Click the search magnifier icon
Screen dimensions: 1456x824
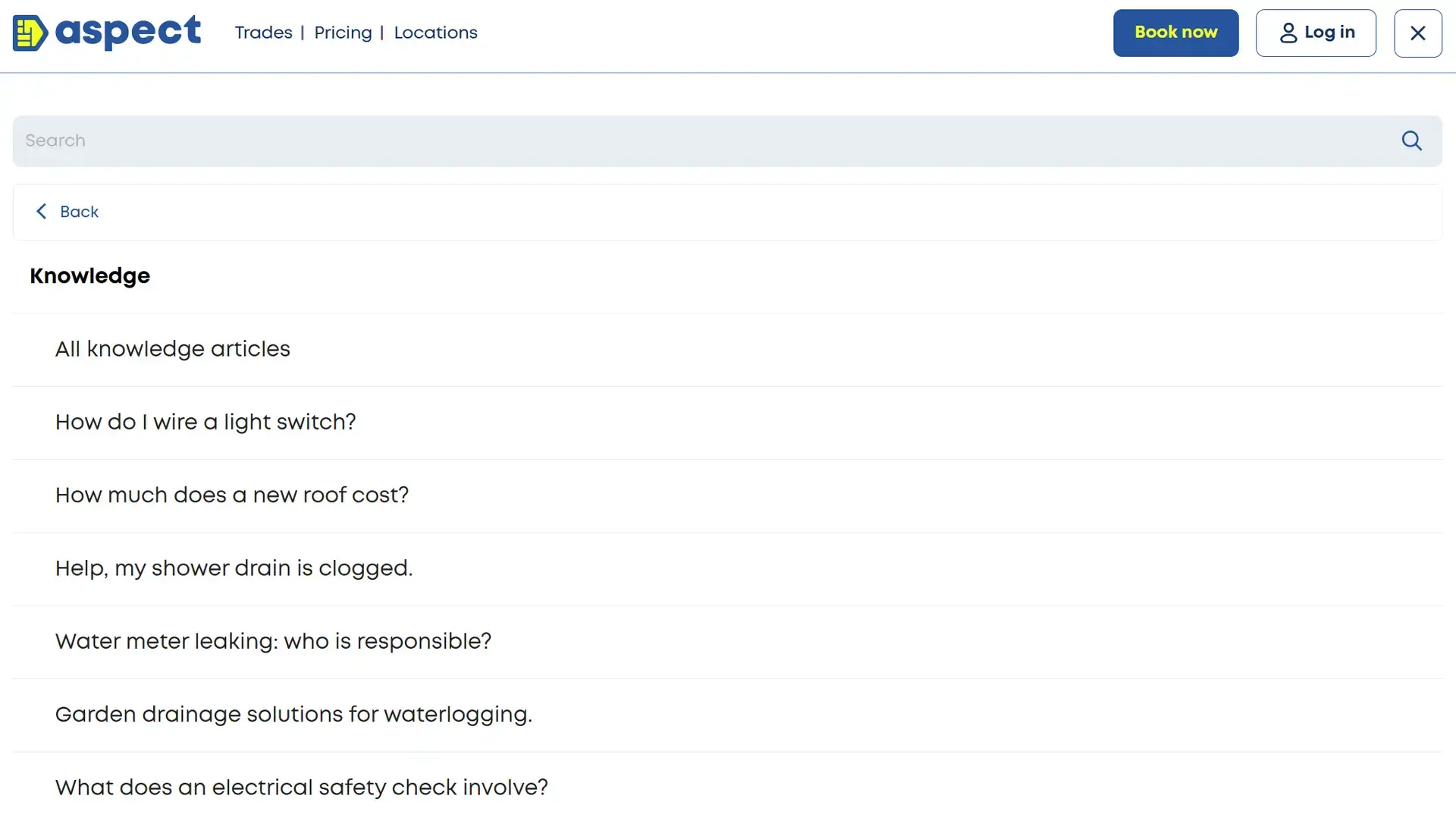[x=1411, y=140]
